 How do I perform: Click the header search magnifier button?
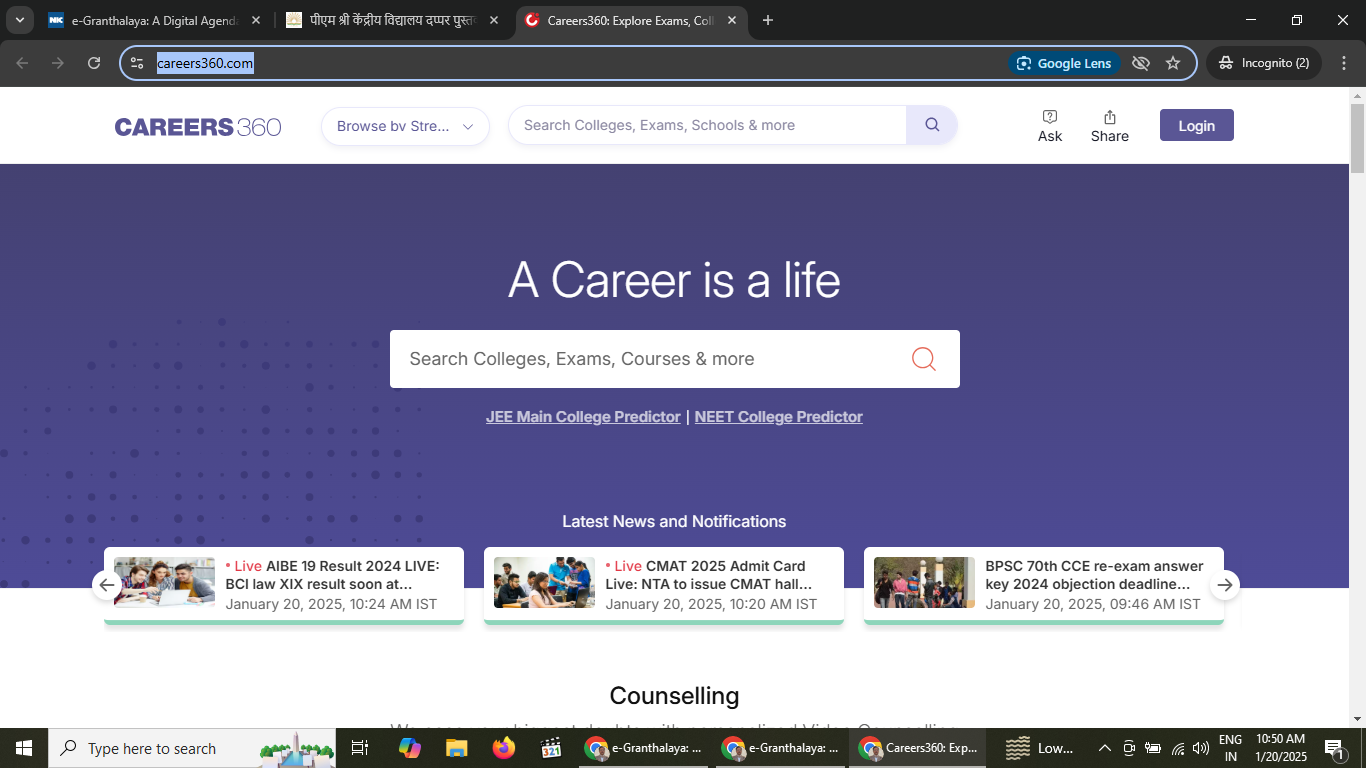[x=932, y=125]
